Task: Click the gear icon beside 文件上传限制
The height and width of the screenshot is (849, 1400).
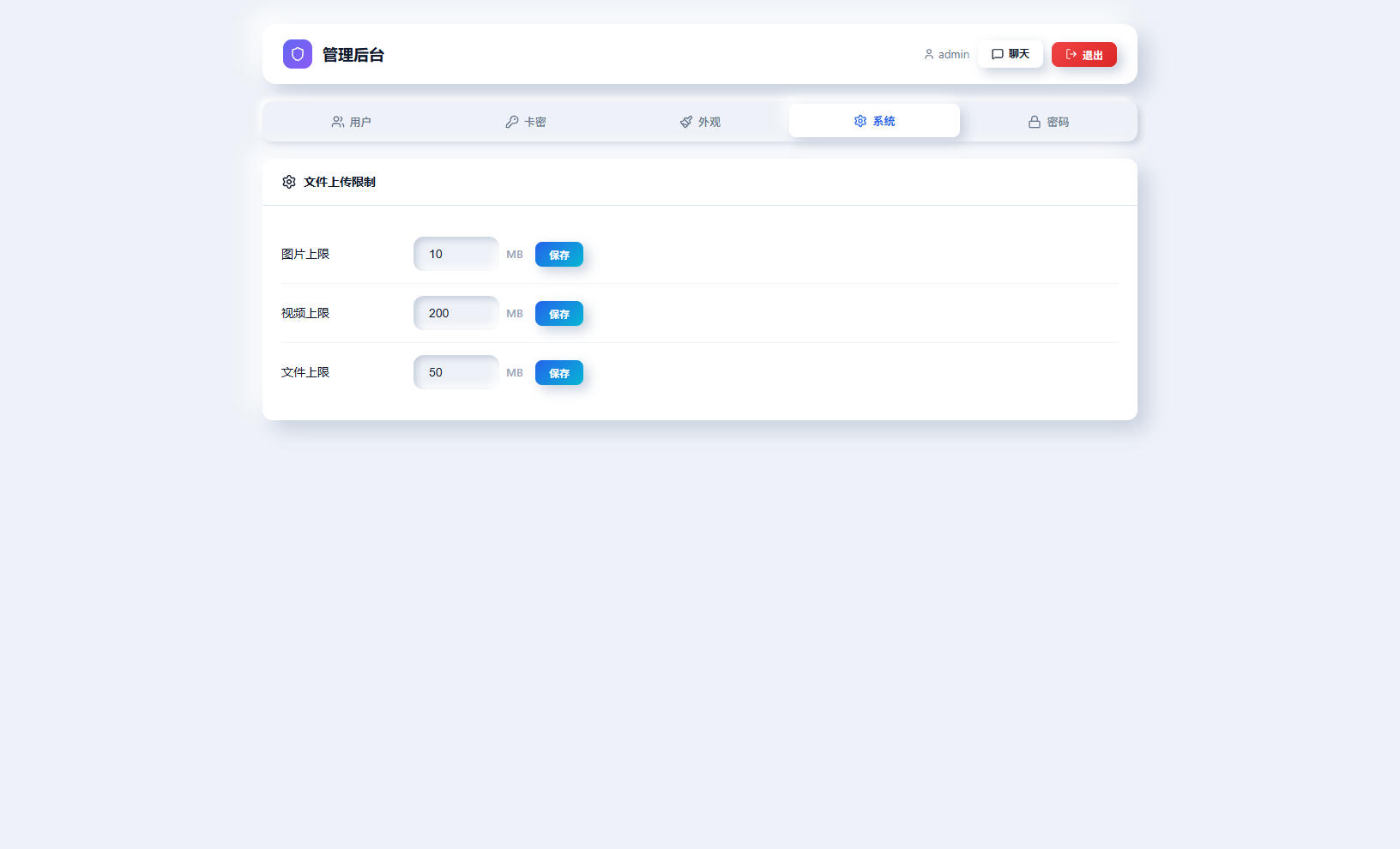Action: pos(289,182)
